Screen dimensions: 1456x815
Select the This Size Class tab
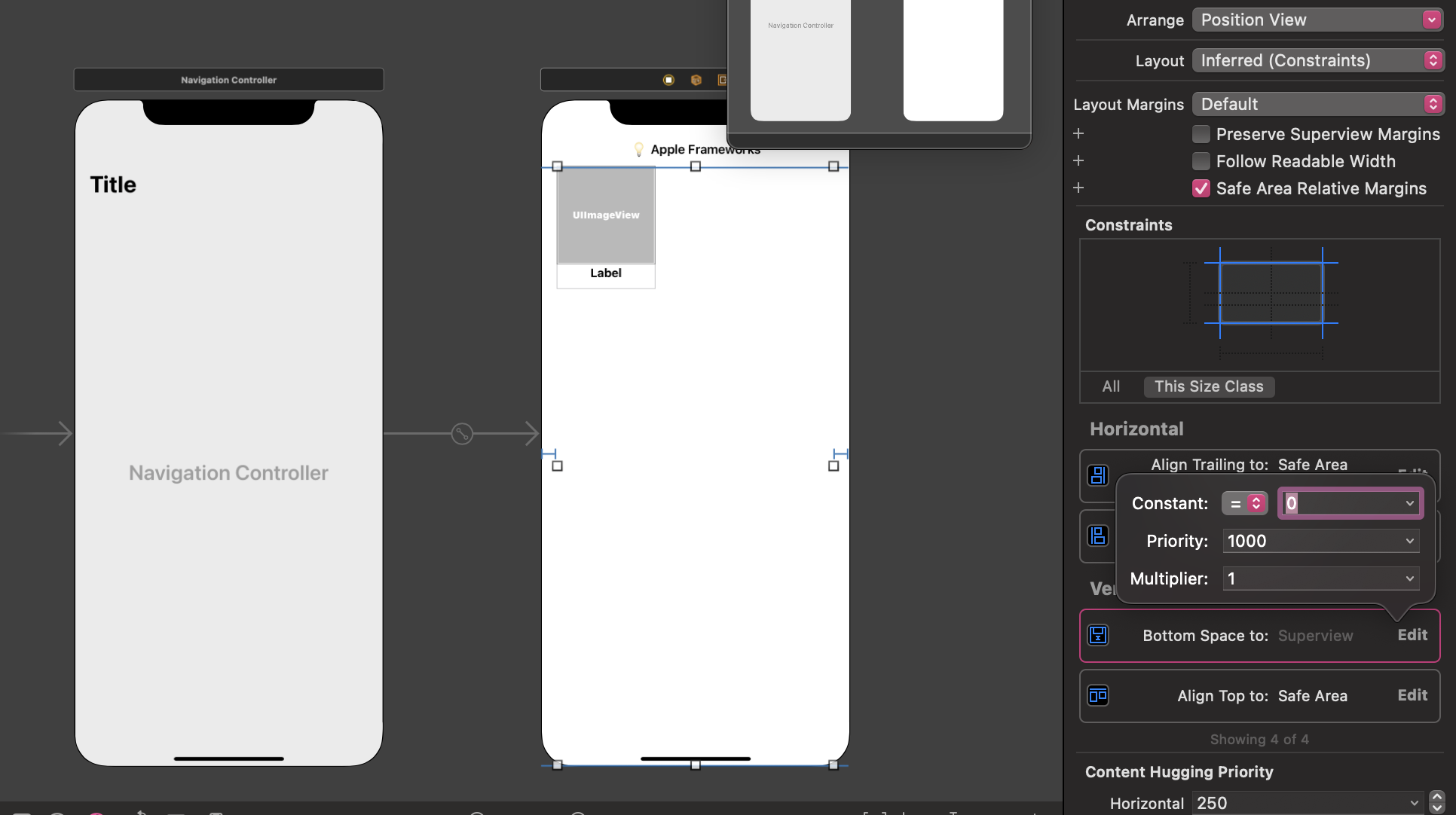pos(1209,386)
